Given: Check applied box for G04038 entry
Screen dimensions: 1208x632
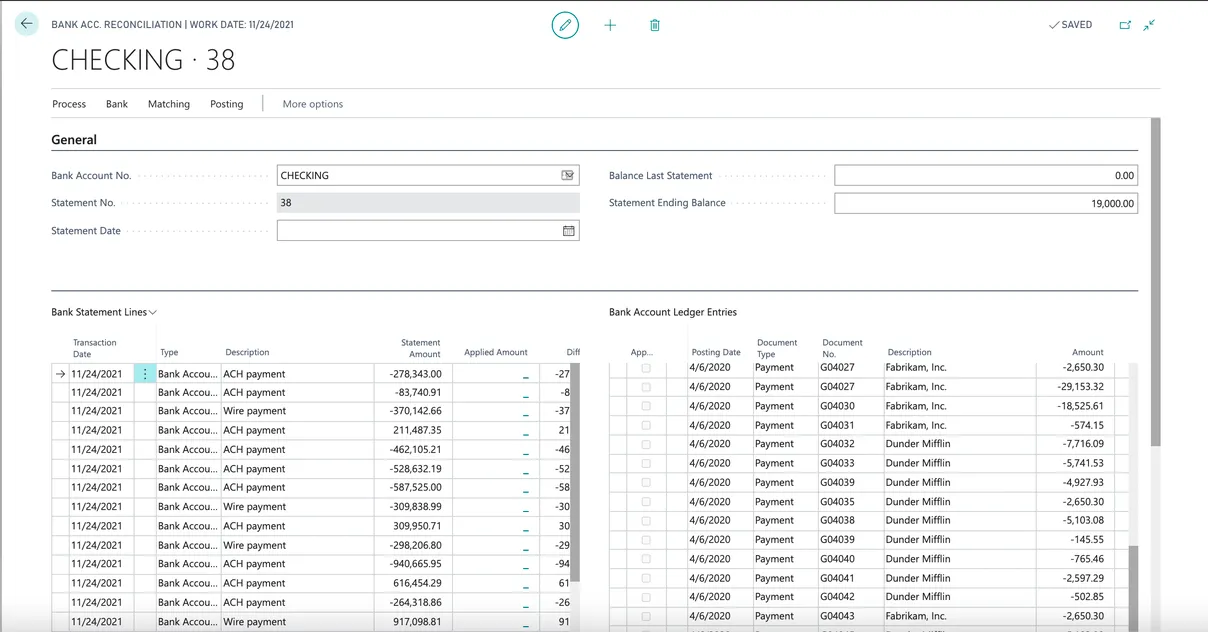Looking at the screenshot, I should 646,520.
